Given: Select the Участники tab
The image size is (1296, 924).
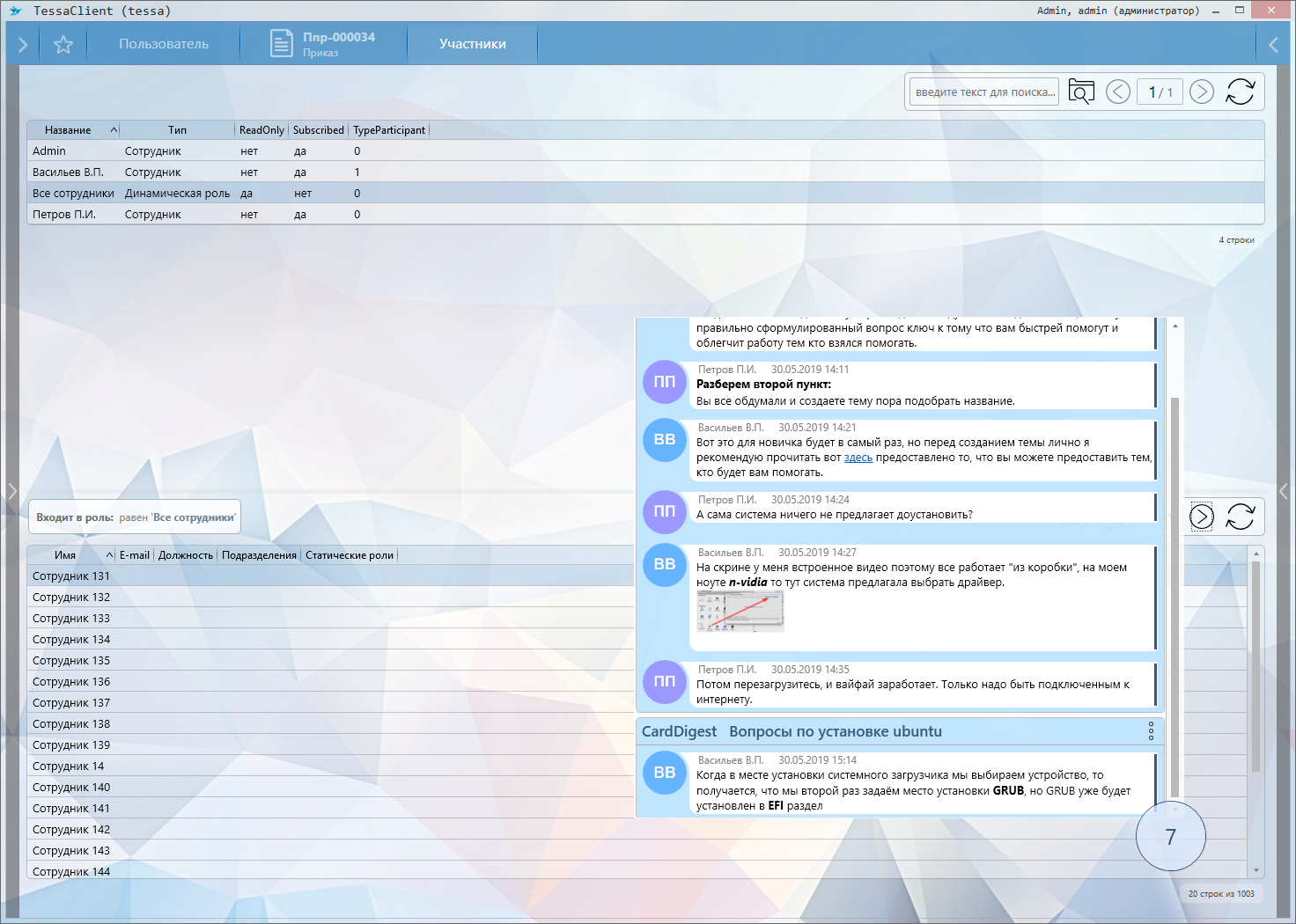Looking at the screenshot, I should coord(472,44).
